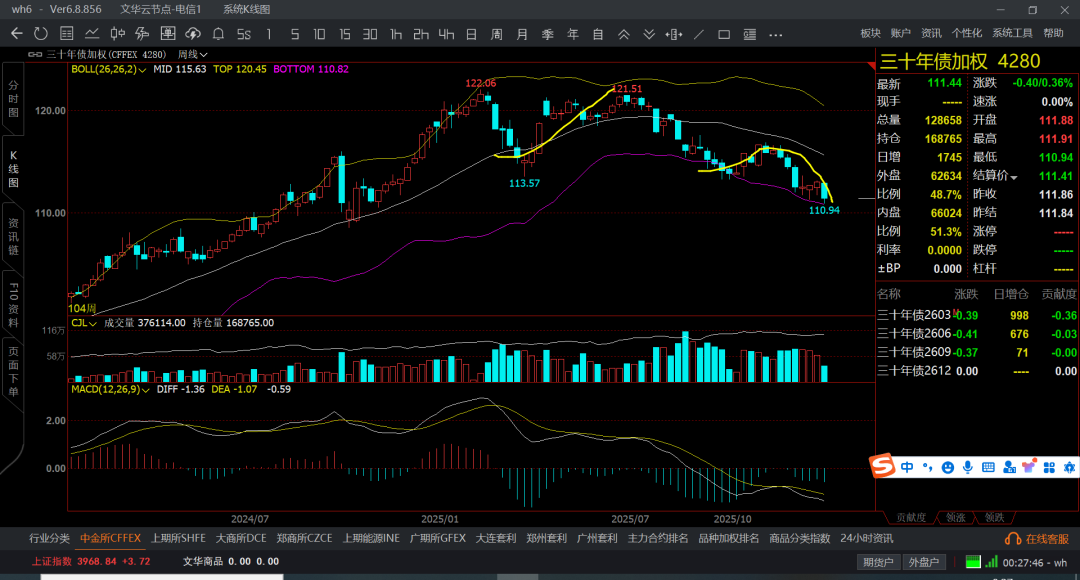Expand the 周线 period dropdown
This screenshot has width=1080, height=580.
click(x=204, y=54)
